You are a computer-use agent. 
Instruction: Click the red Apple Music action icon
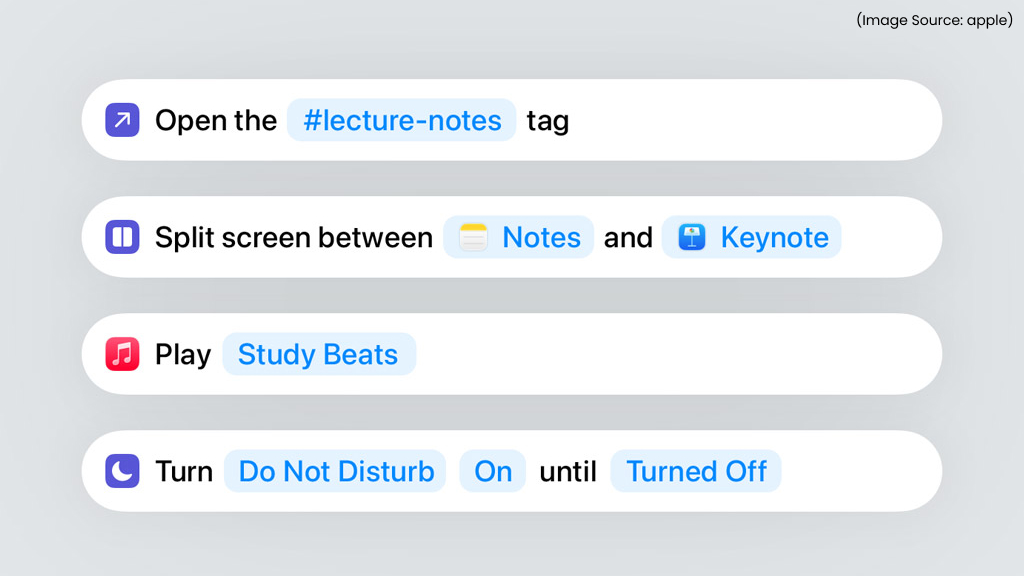coord(121,354)
